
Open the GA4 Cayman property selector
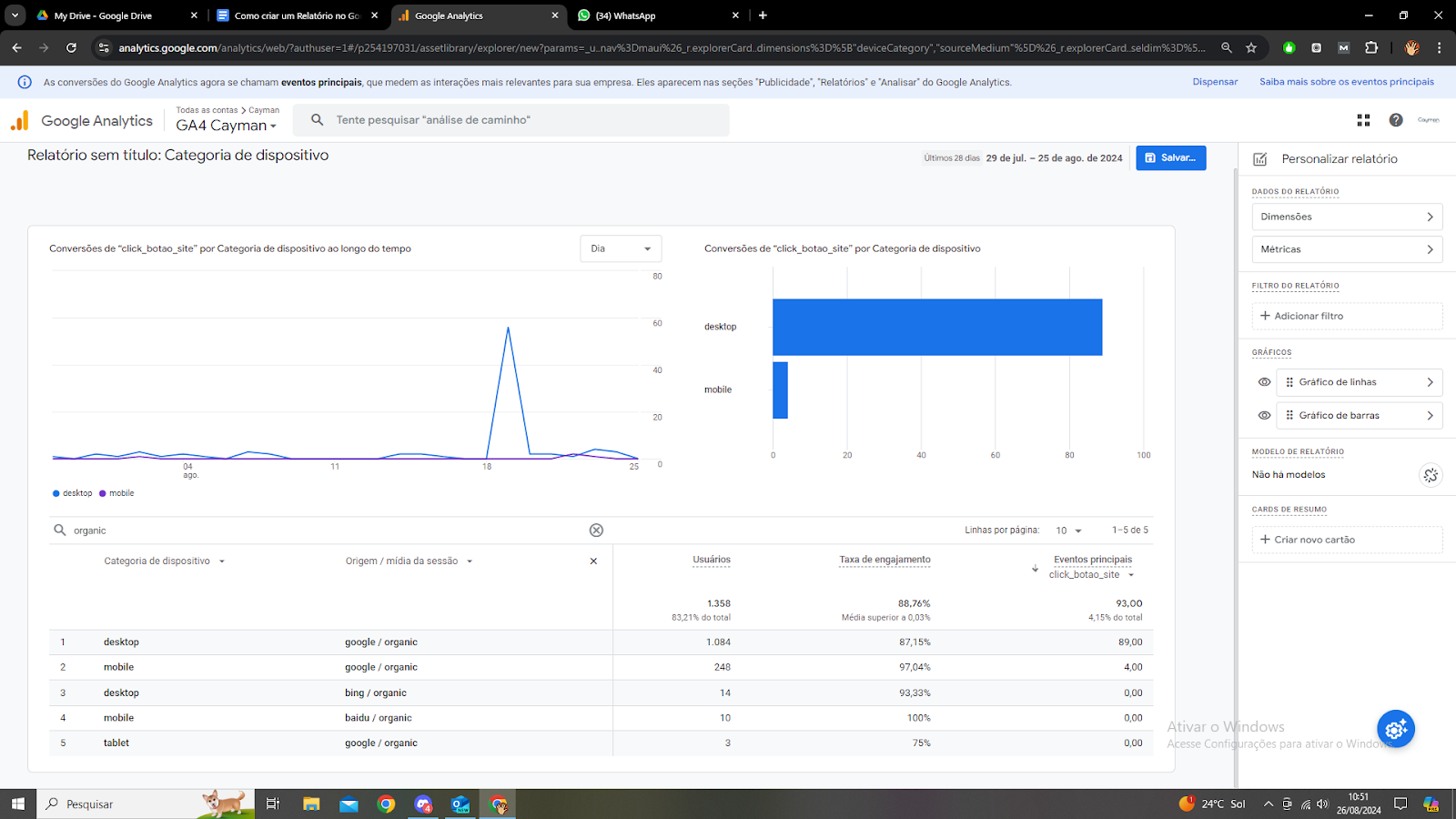click(226, 126)
